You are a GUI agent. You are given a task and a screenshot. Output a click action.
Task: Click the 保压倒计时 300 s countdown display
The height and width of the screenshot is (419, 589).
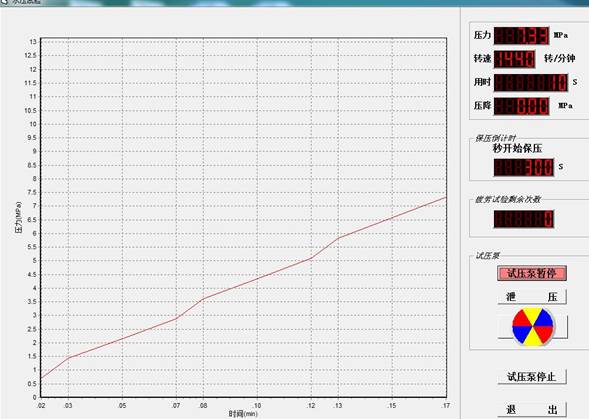click(x=524, y=167)
